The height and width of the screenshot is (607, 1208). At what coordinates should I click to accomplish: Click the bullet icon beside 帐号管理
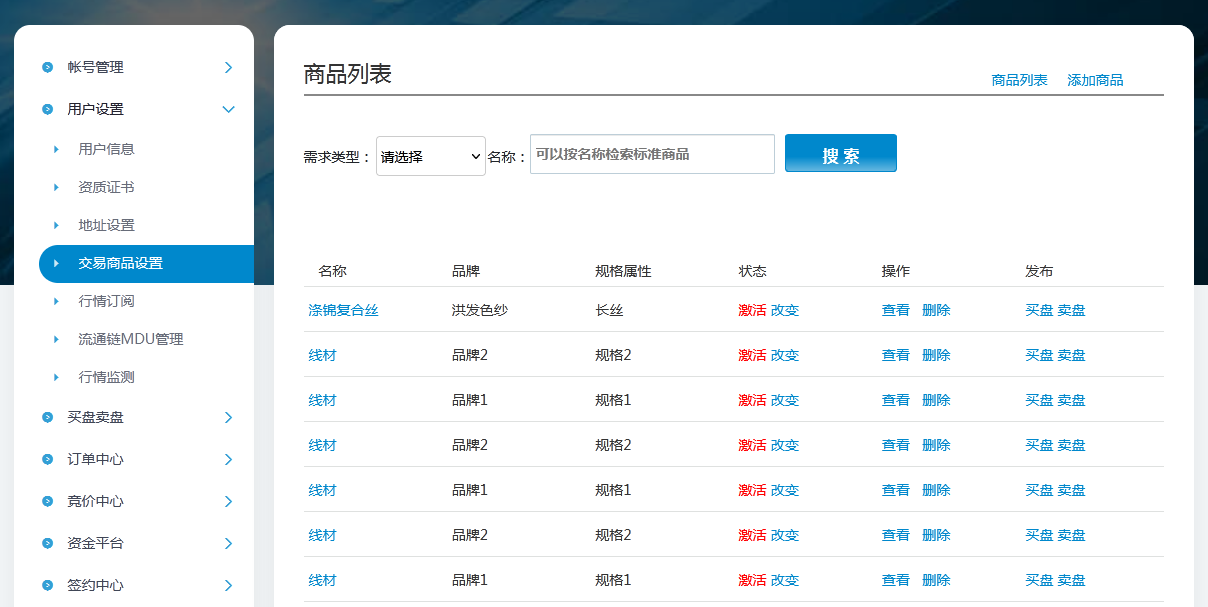tap(47, 67)
